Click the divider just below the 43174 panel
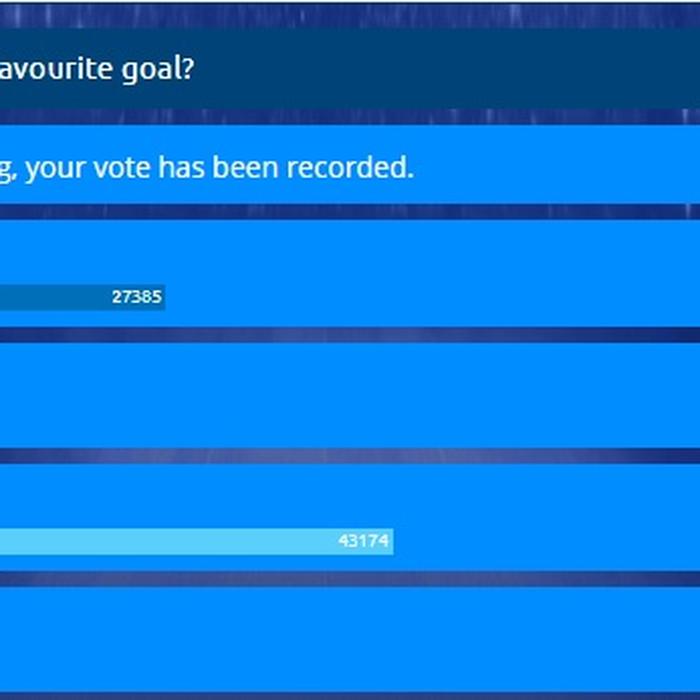The width and height of the screenshot is (700, 700). pos(350,578)
